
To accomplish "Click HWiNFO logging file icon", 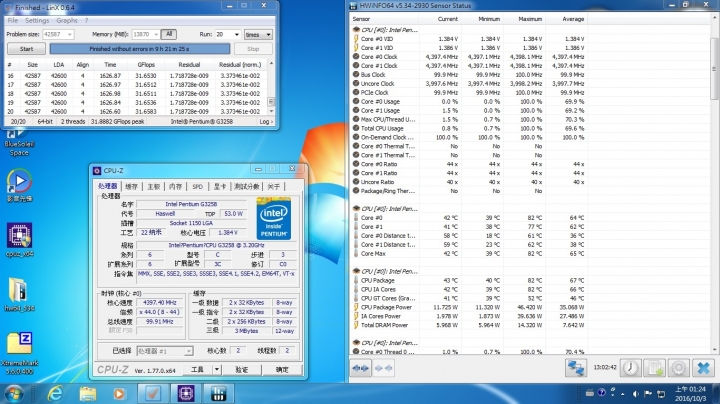I will (655, 368).
